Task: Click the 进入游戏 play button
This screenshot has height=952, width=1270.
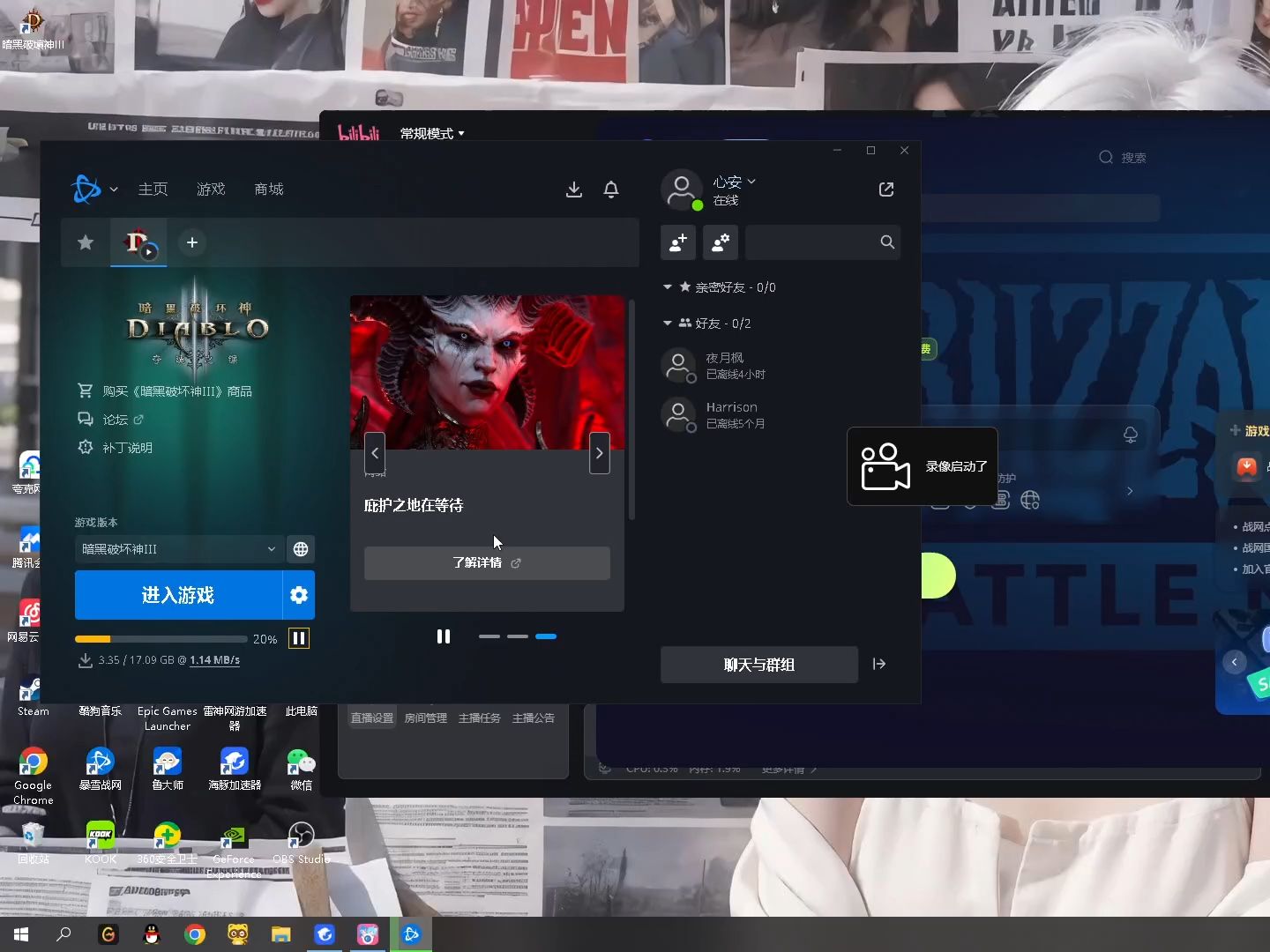Action: pyautogui.click(x=178, y=595)
